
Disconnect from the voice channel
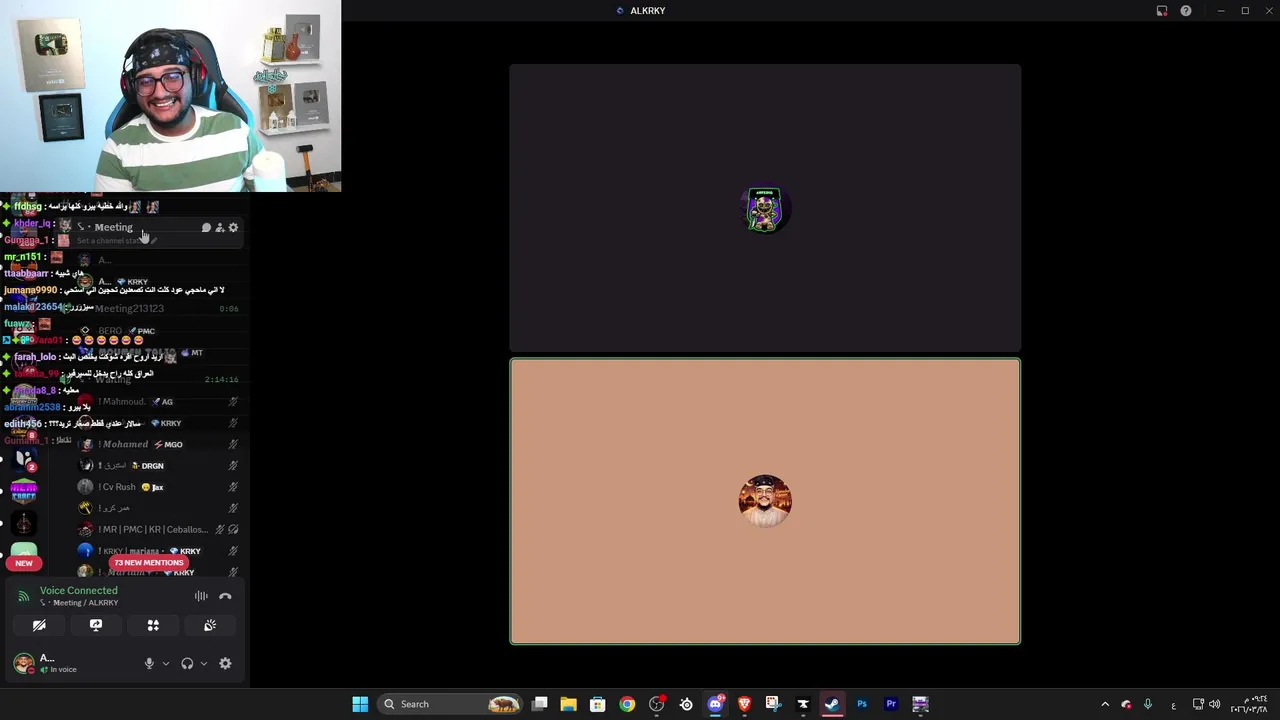pos(225,596)
